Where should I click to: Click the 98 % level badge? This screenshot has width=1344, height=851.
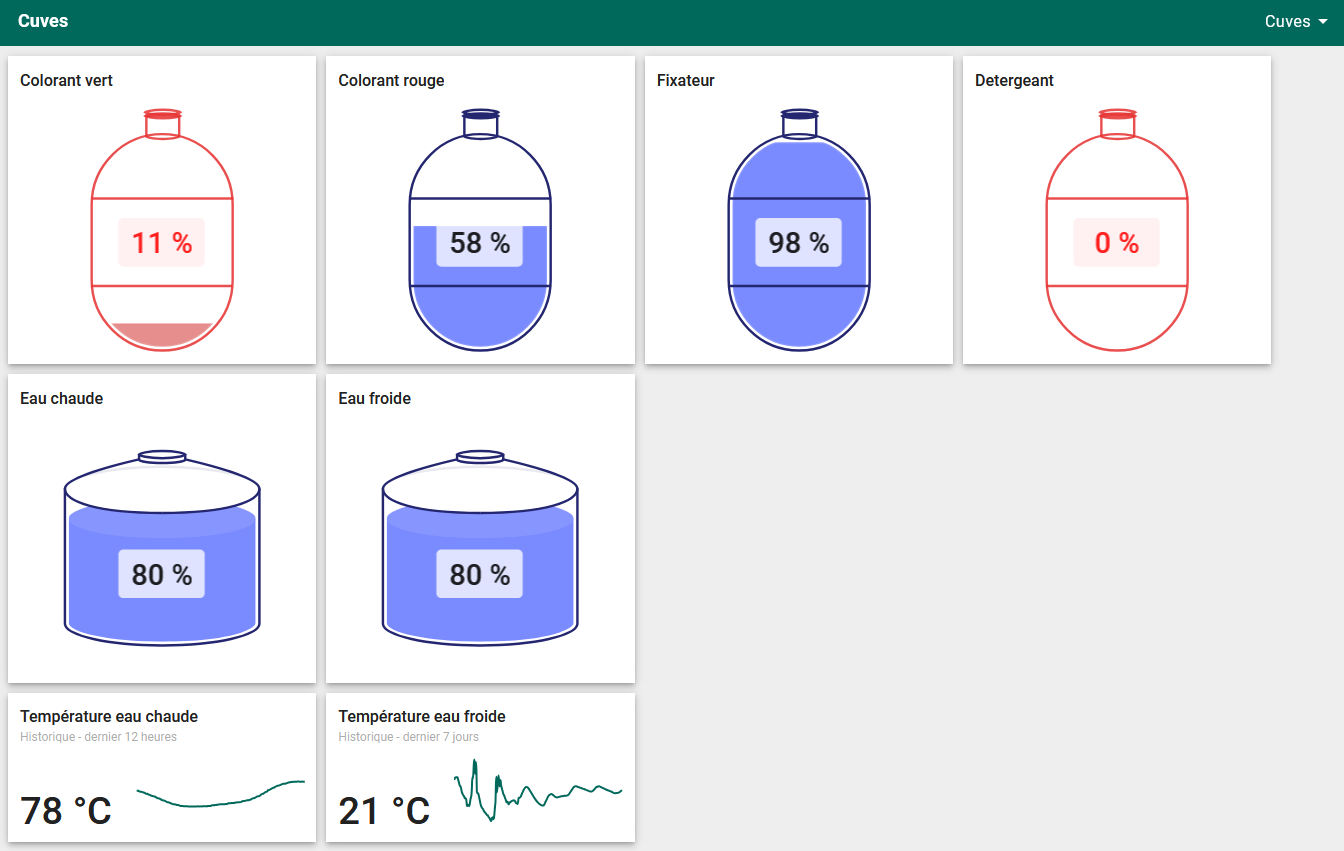[798, 243]
